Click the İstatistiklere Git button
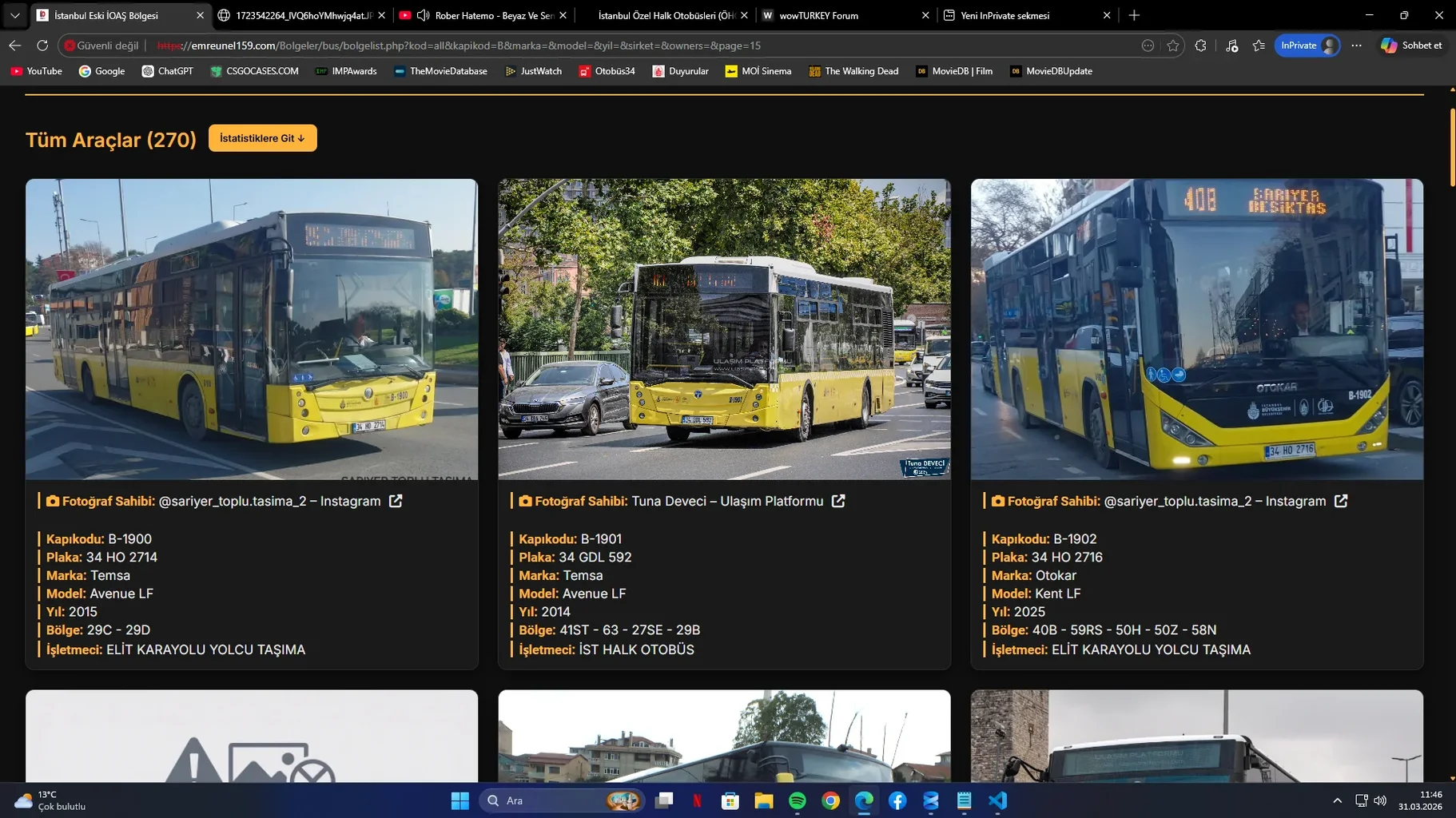The image size is (1456, 818). coord(262,138)
